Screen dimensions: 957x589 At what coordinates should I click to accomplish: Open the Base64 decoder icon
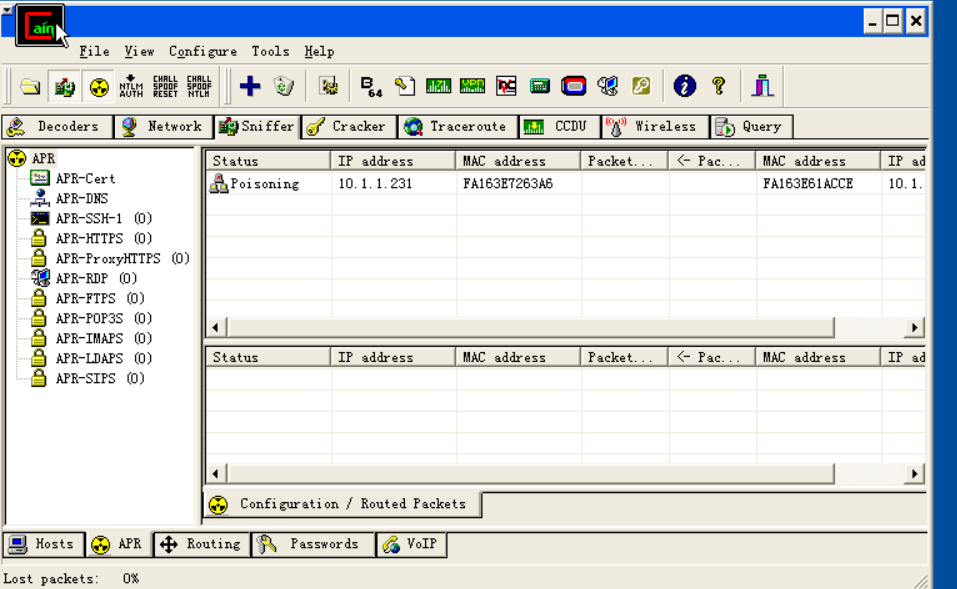(x=370, y=86)
